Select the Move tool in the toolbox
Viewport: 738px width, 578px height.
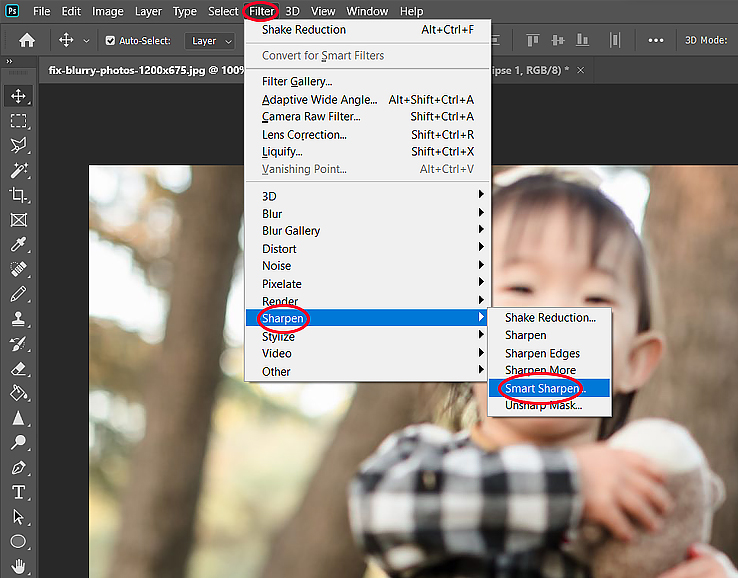coord(18,96)
